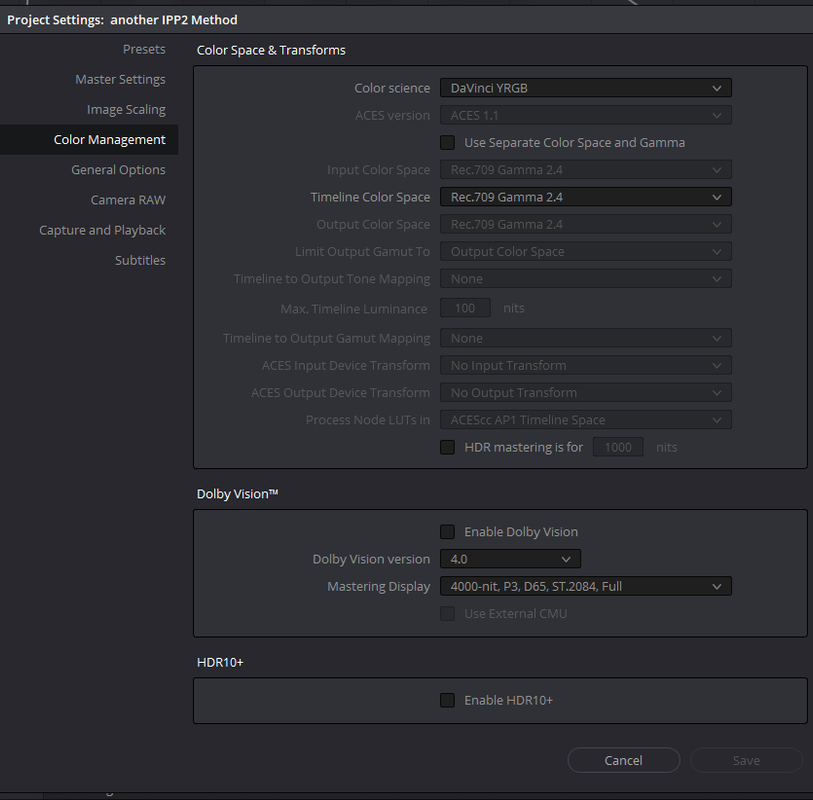This screenshot has height=800, width=813.
Task: Open the Mastering Display dropdown
Action: (585, 586)
